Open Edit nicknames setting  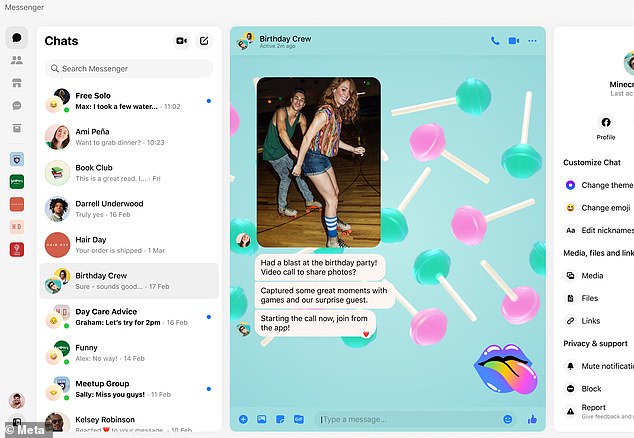[604, 231]
